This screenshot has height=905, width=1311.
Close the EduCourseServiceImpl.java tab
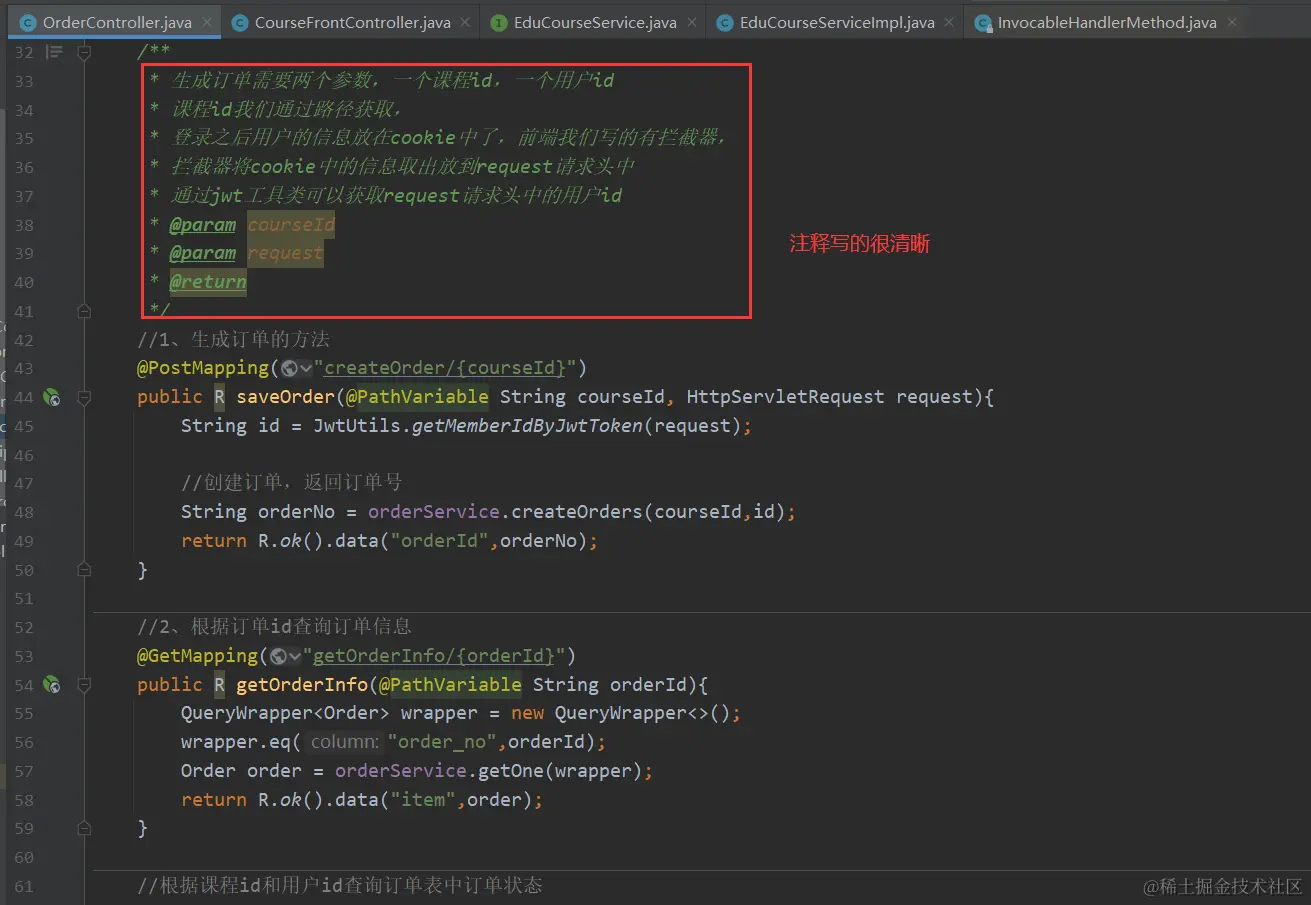pyautogui.click(x=950, y=22)
